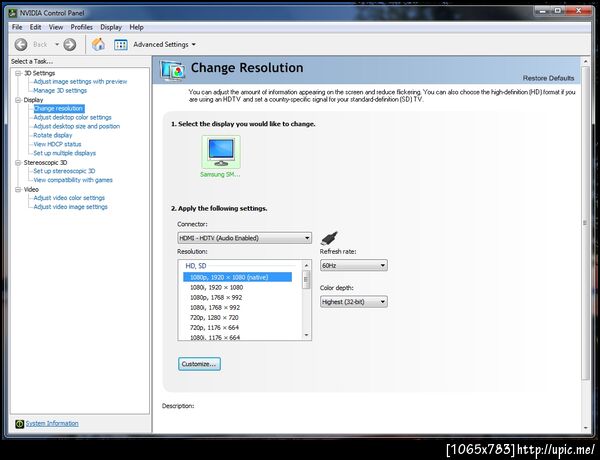Open the Display menu
This screenshot has width=600, height=460.
tap(111, 27)
